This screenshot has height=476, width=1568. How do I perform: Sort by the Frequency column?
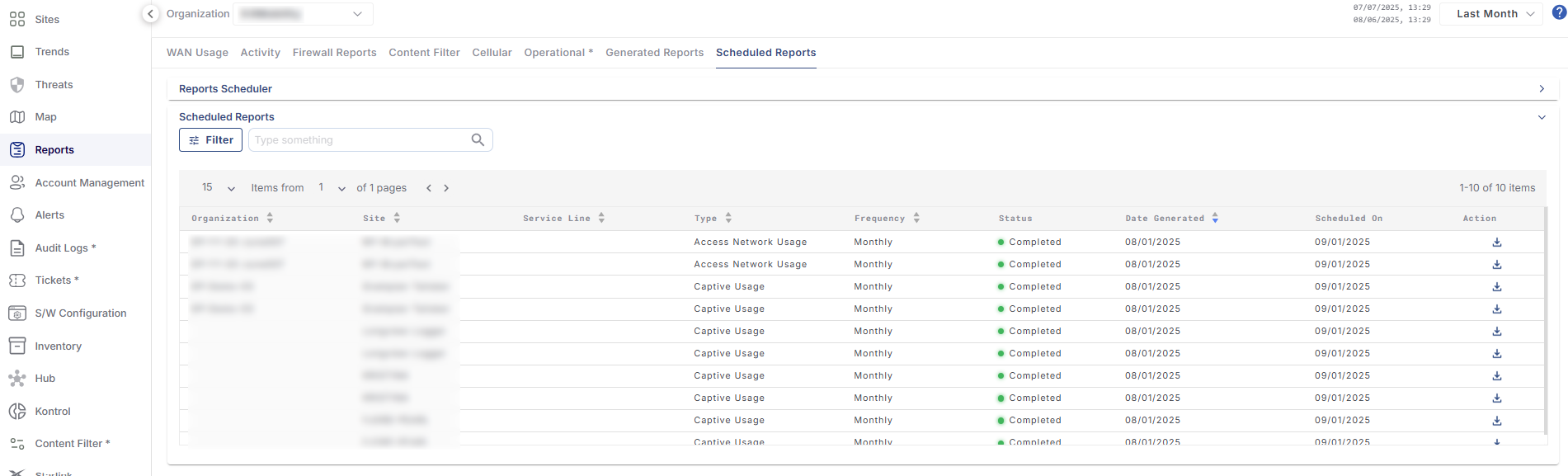[916, 219]
